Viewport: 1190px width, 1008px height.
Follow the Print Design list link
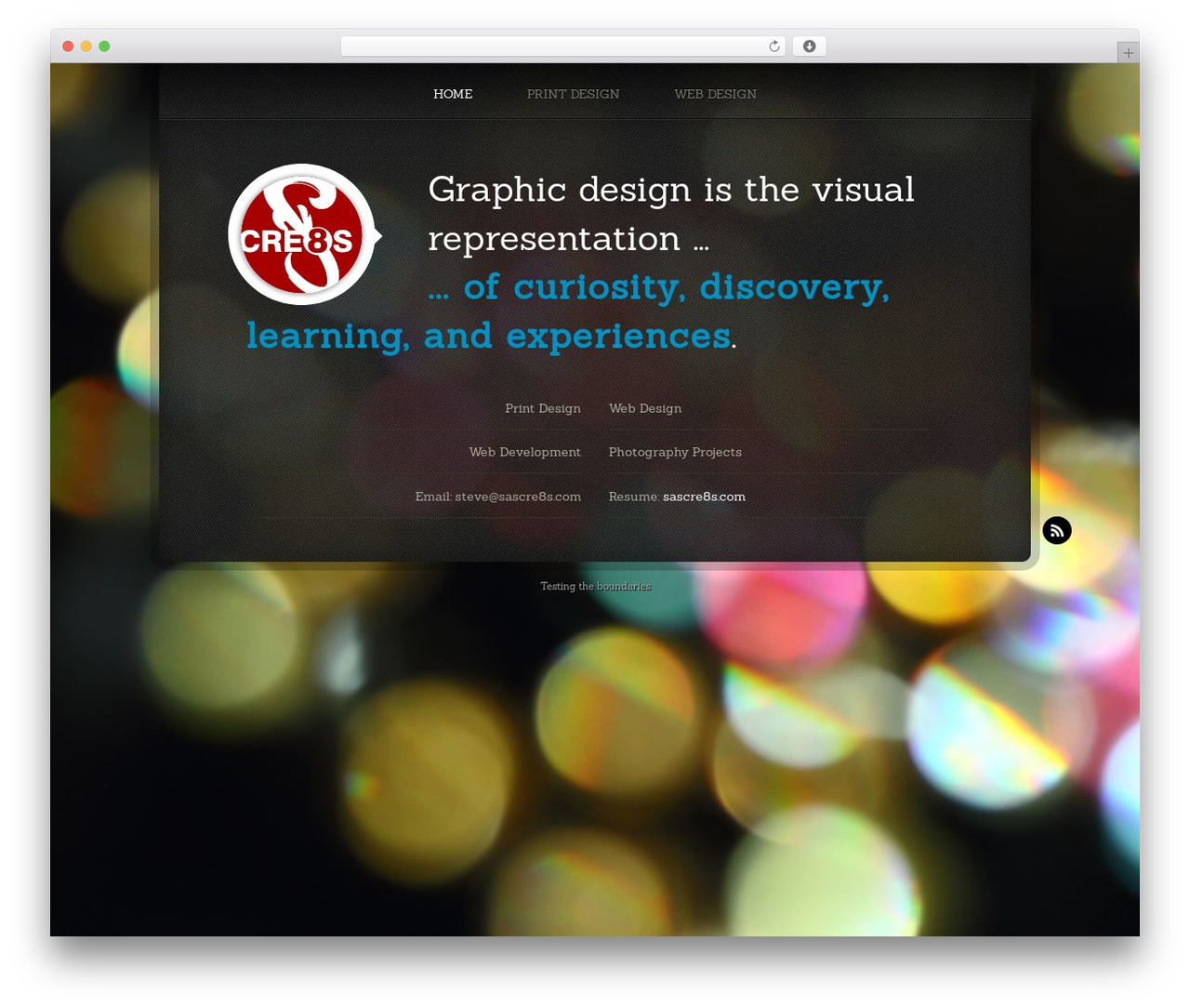coord(543,408)
